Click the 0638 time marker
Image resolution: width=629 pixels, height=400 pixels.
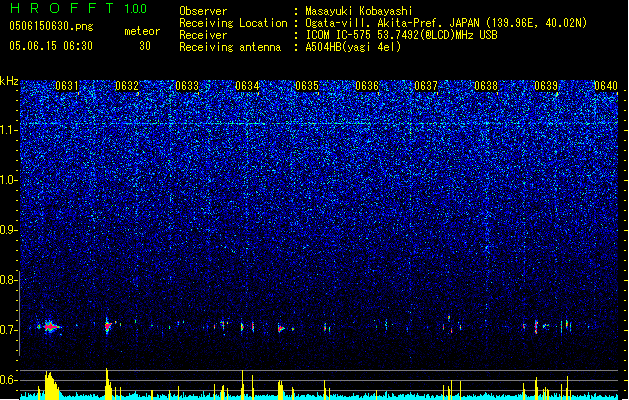click(x=486, y=86)
